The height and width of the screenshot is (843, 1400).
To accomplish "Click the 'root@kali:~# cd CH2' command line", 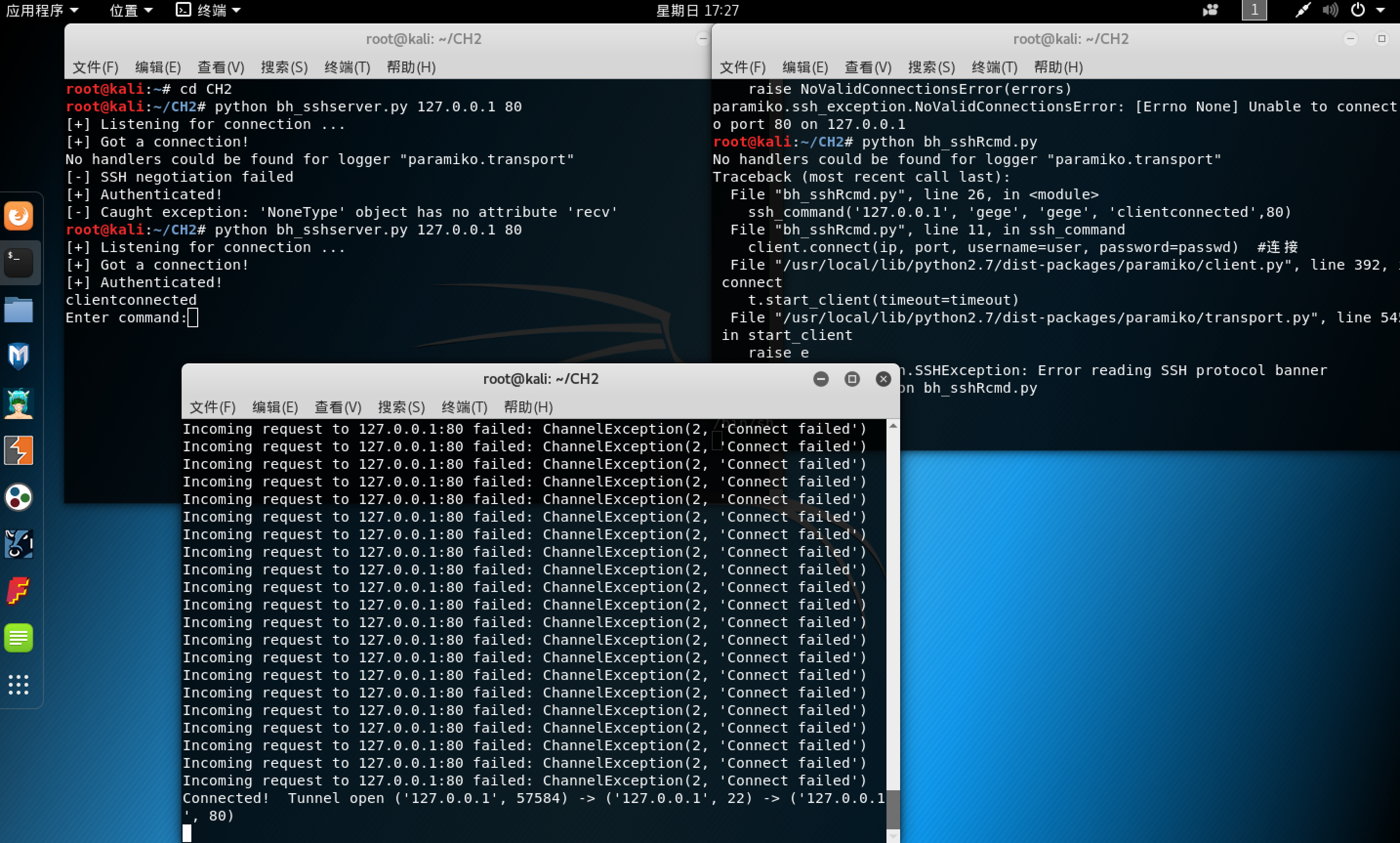I will click(x=149, y=88).
